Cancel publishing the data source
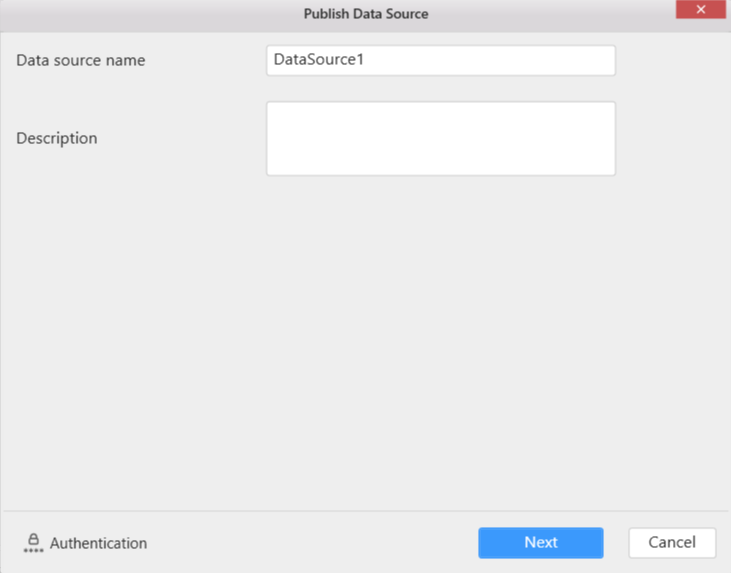The width and height of the screenshot is (731, 573). click(x=671, y=542)
